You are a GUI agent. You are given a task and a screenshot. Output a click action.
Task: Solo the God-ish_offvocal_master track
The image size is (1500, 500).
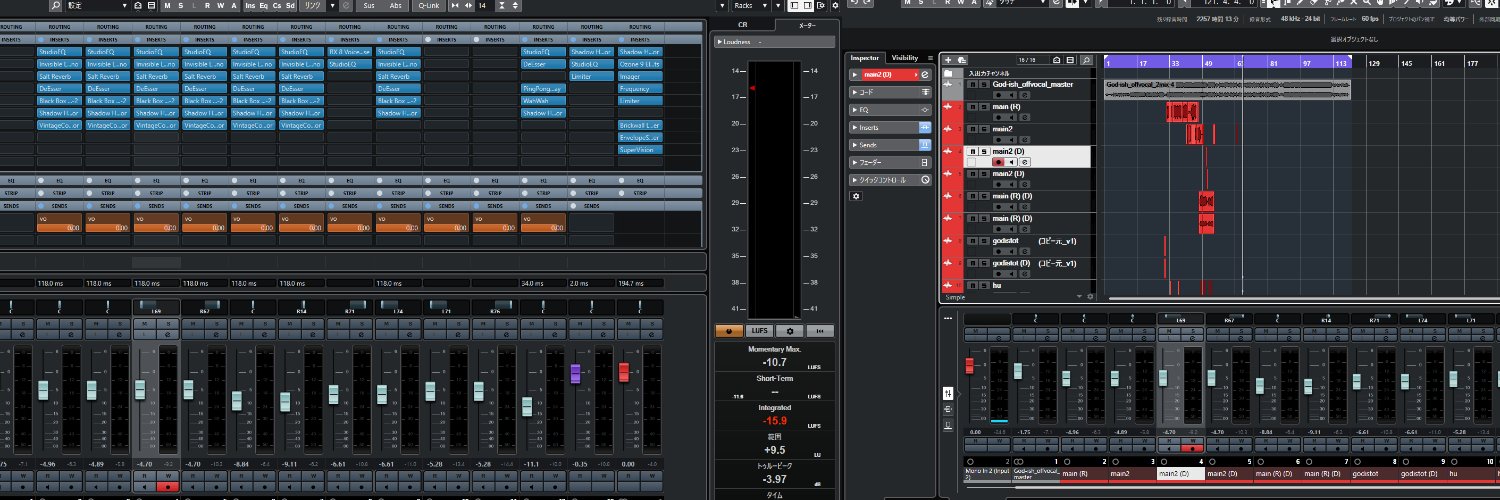coord(983,84)
